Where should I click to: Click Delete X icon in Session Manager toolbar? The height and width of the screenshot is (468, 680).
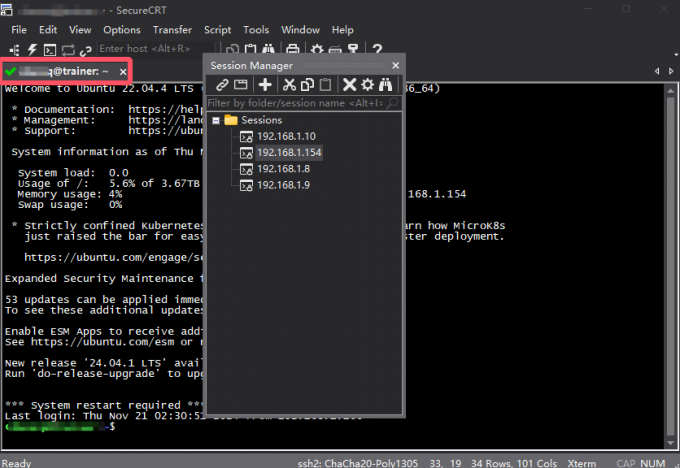(349, 84)
